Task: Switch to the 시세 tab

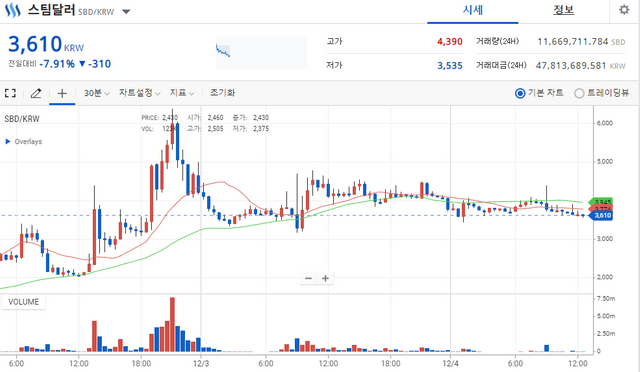Action: pyautogui.click(x=473, y=10)
